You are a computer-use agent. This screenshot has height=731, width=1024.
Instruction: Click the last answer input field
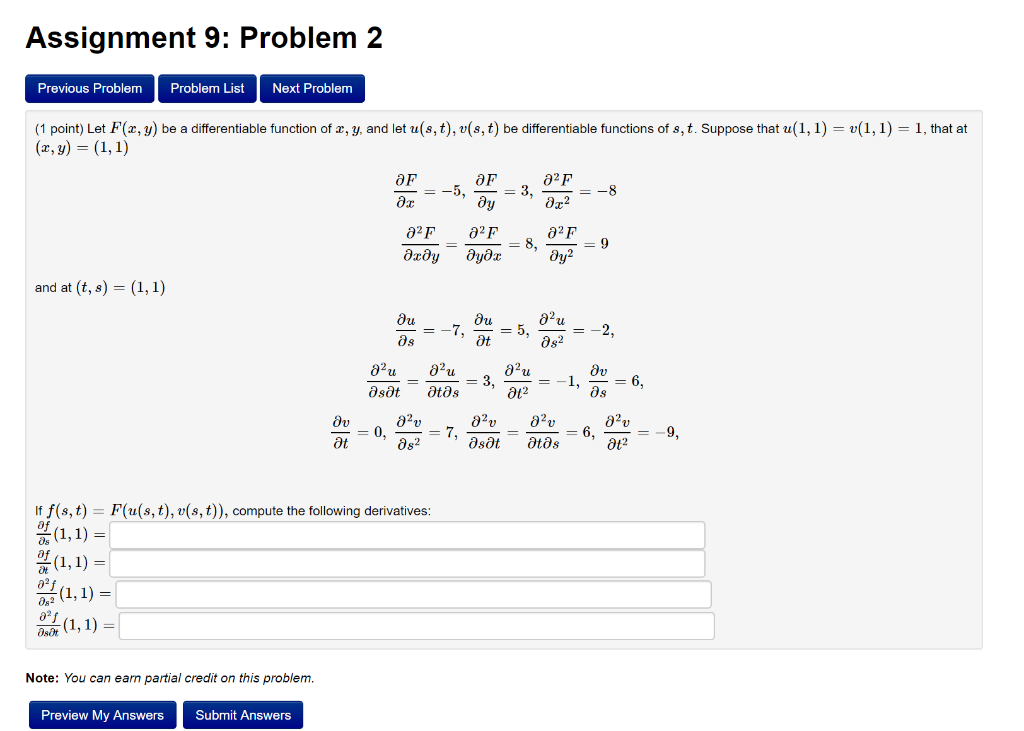coord(417,625)
